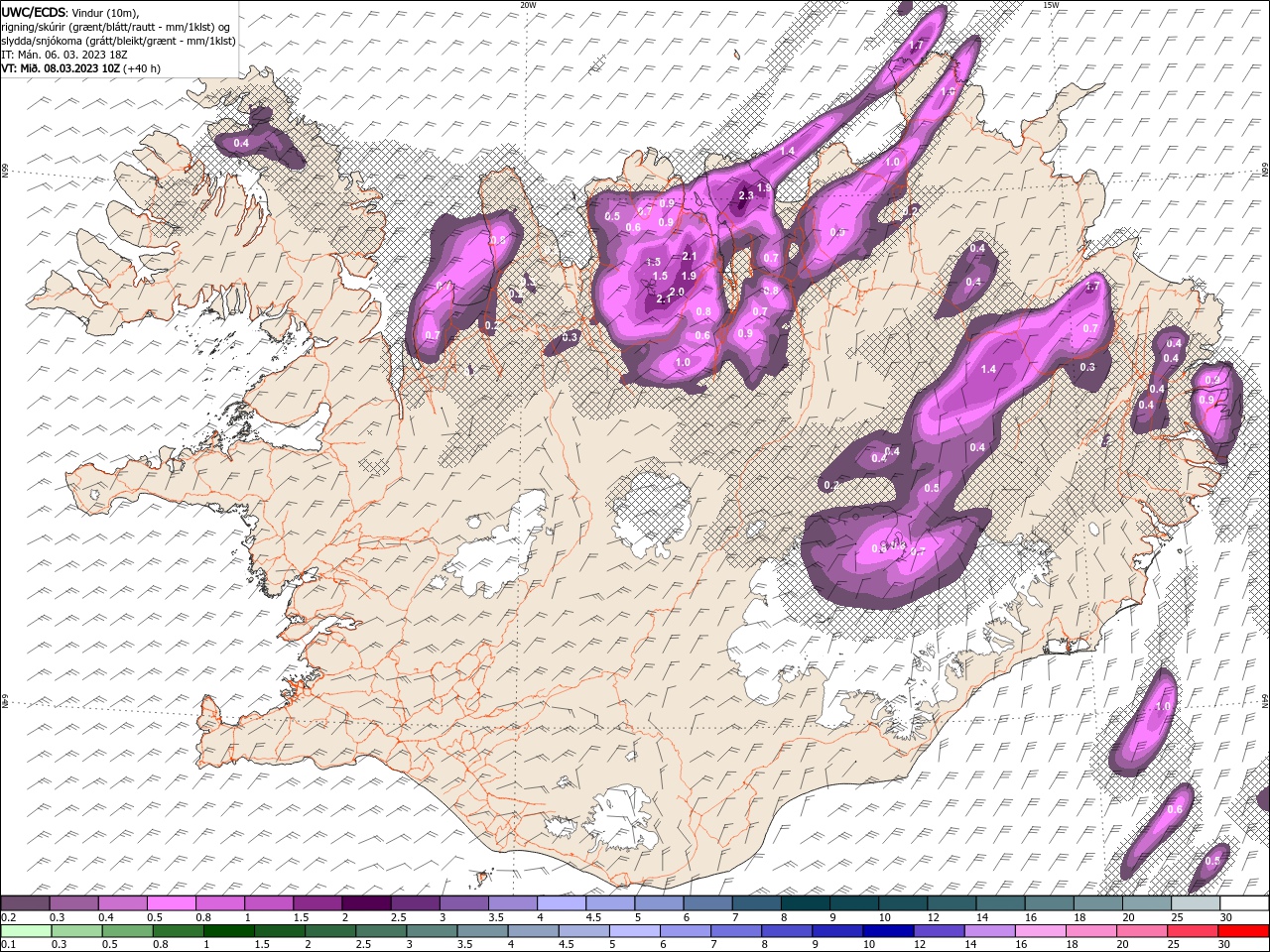1270x952 pixels.
Task: Pick rain legend swatch between 25 and 30
Action: pyautogui.click(x=1195, y=931)
